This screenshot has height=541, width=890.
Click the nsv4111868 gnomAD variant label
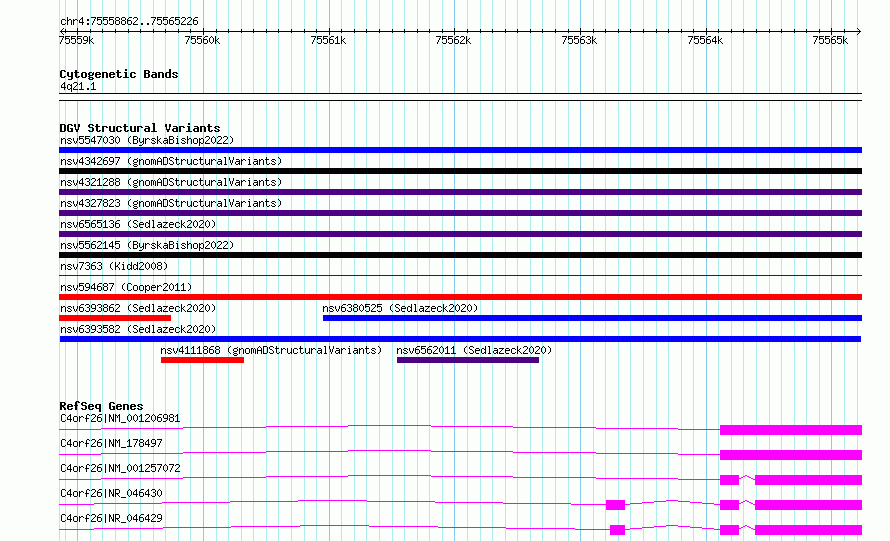click(271, 350)
